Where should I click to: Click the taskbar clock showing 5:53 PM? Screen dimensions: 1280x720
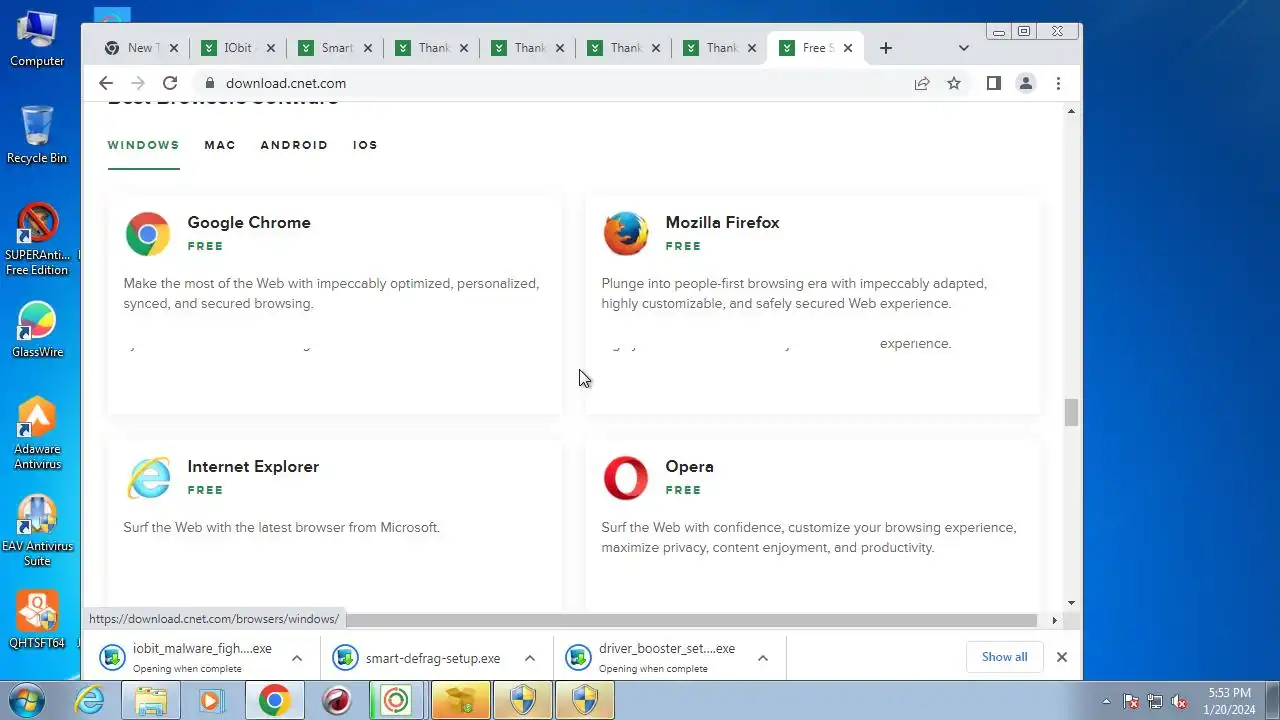(1229, 701)
